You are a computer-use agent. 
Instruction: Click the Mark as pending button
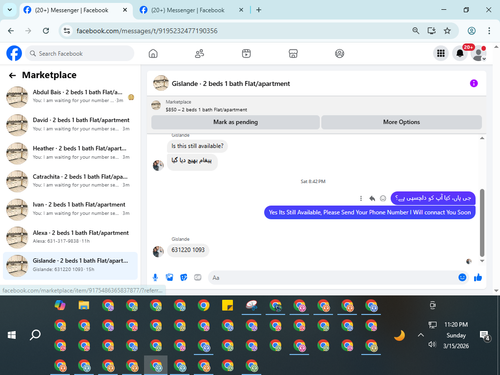[235, 122]
